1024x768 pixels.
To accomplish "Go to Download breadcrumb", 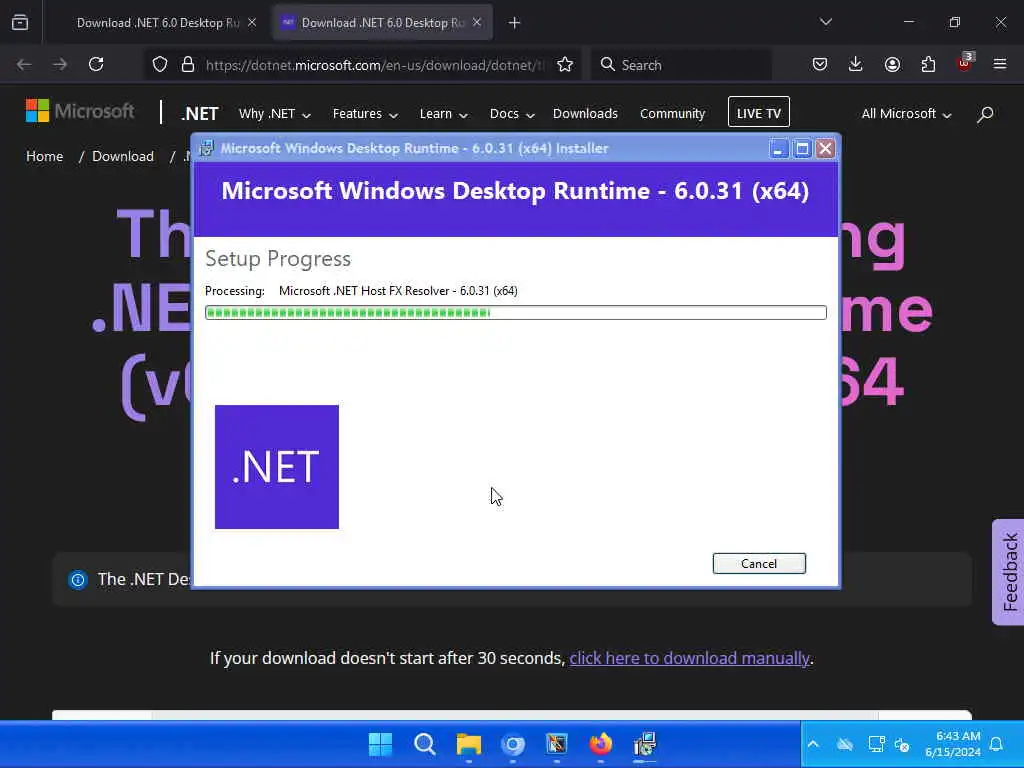I will (123, 157).
